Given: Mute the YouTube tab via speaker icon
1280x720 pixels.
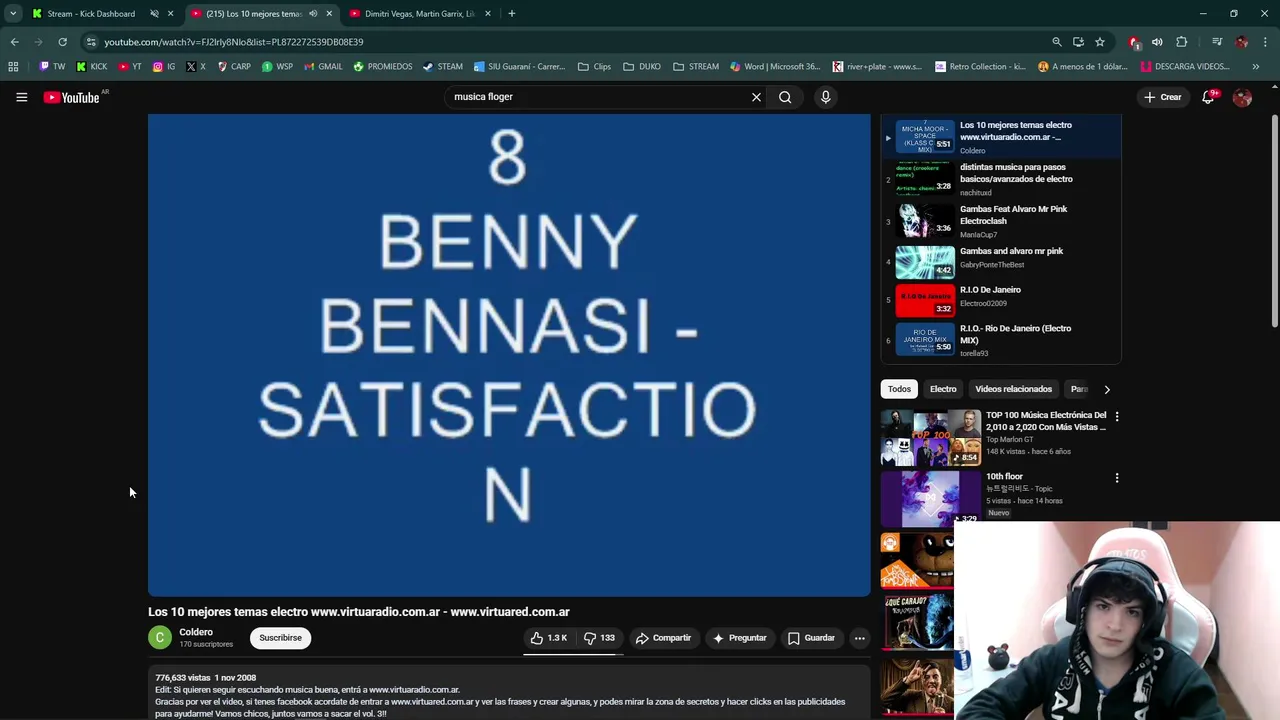Looking at the screenshot, I should point(313,14).
